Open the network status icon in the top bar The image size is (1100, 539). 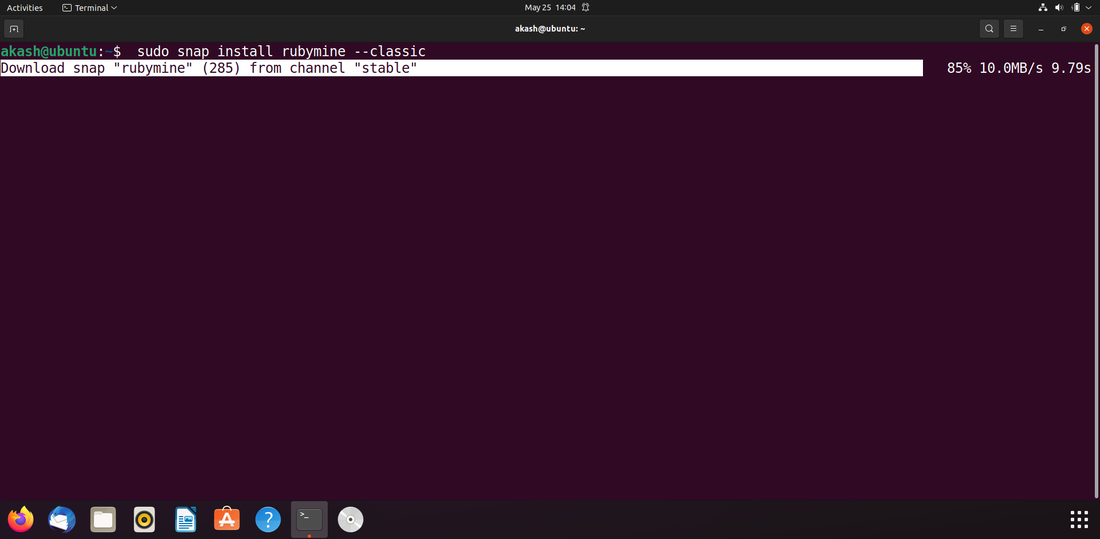point(1042,8)
